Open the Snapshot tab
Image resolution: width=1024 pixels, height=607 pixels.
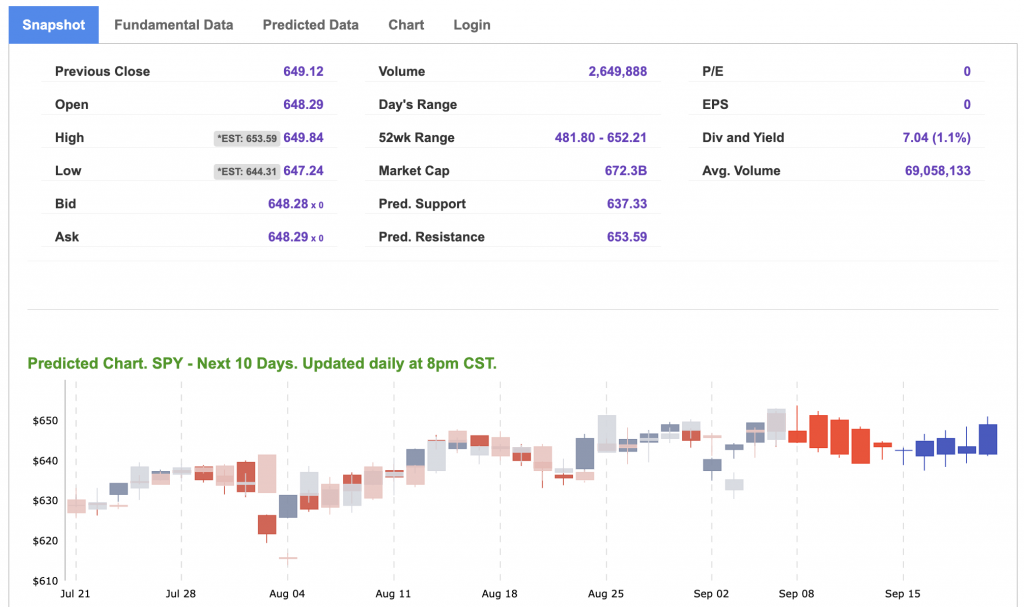point(54,25)
